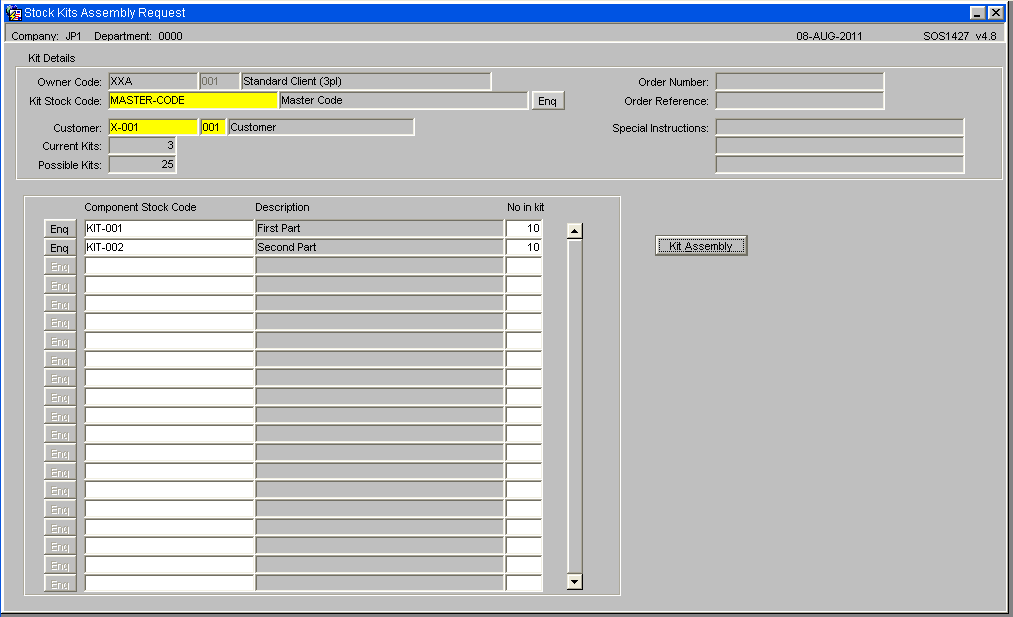Click the Kit Stock Code MASTER-CODE field
The image size is (1013, 617).
tap(193, 100)
